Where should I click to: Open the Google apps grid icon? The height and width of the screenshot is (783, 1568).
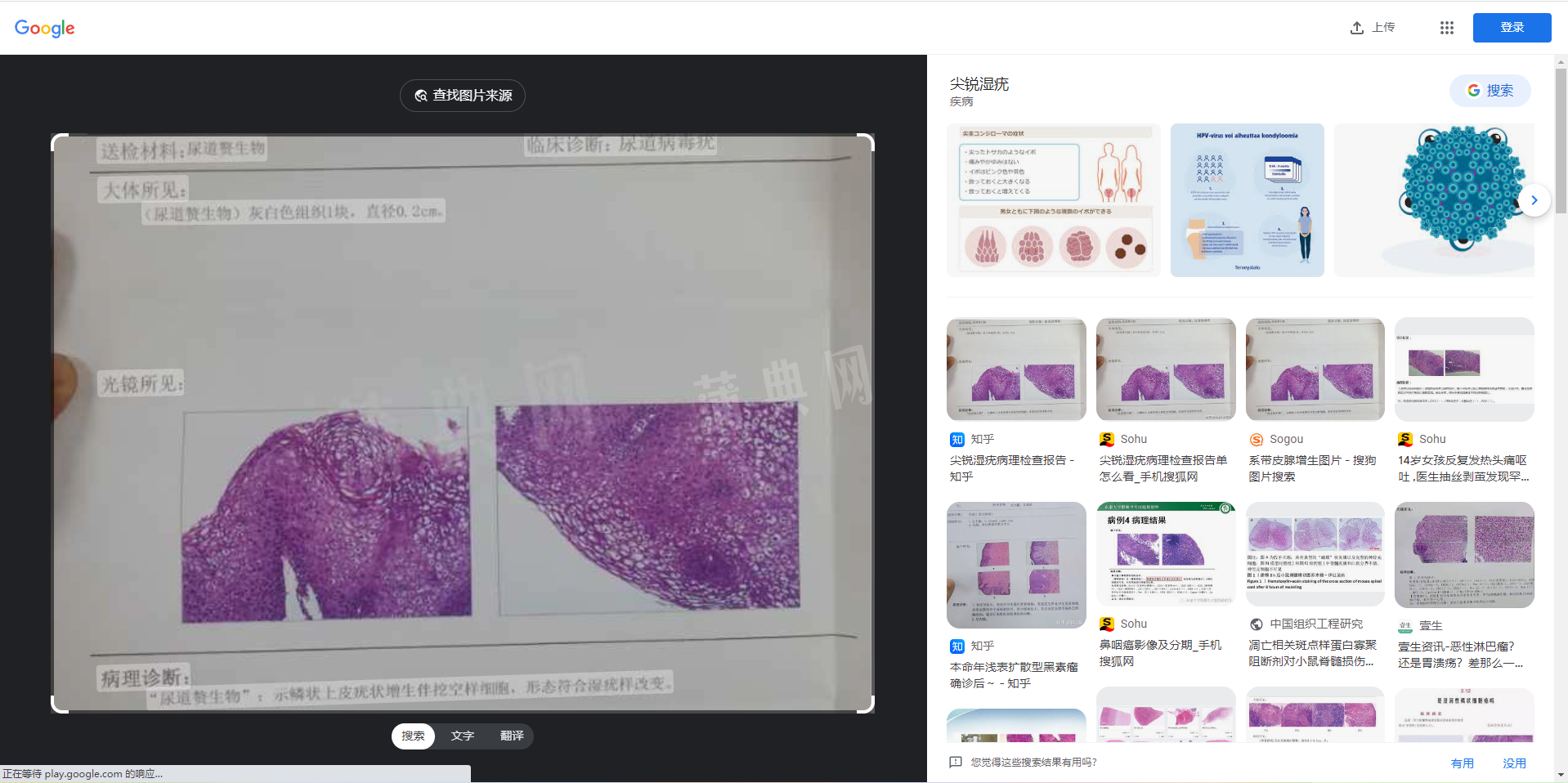(1446, 28)
